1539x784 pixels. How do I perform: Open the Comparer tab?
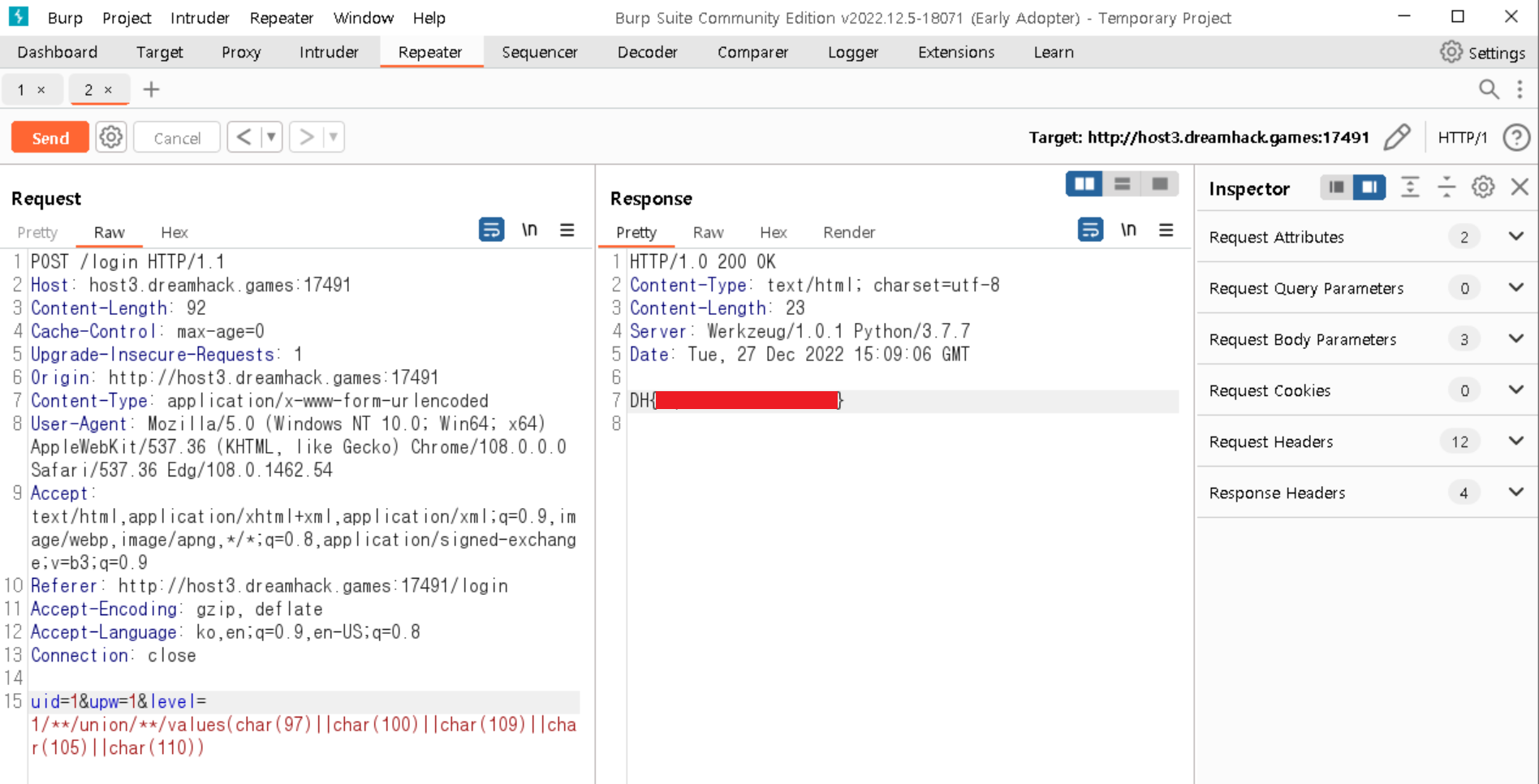tap(752, 52)
